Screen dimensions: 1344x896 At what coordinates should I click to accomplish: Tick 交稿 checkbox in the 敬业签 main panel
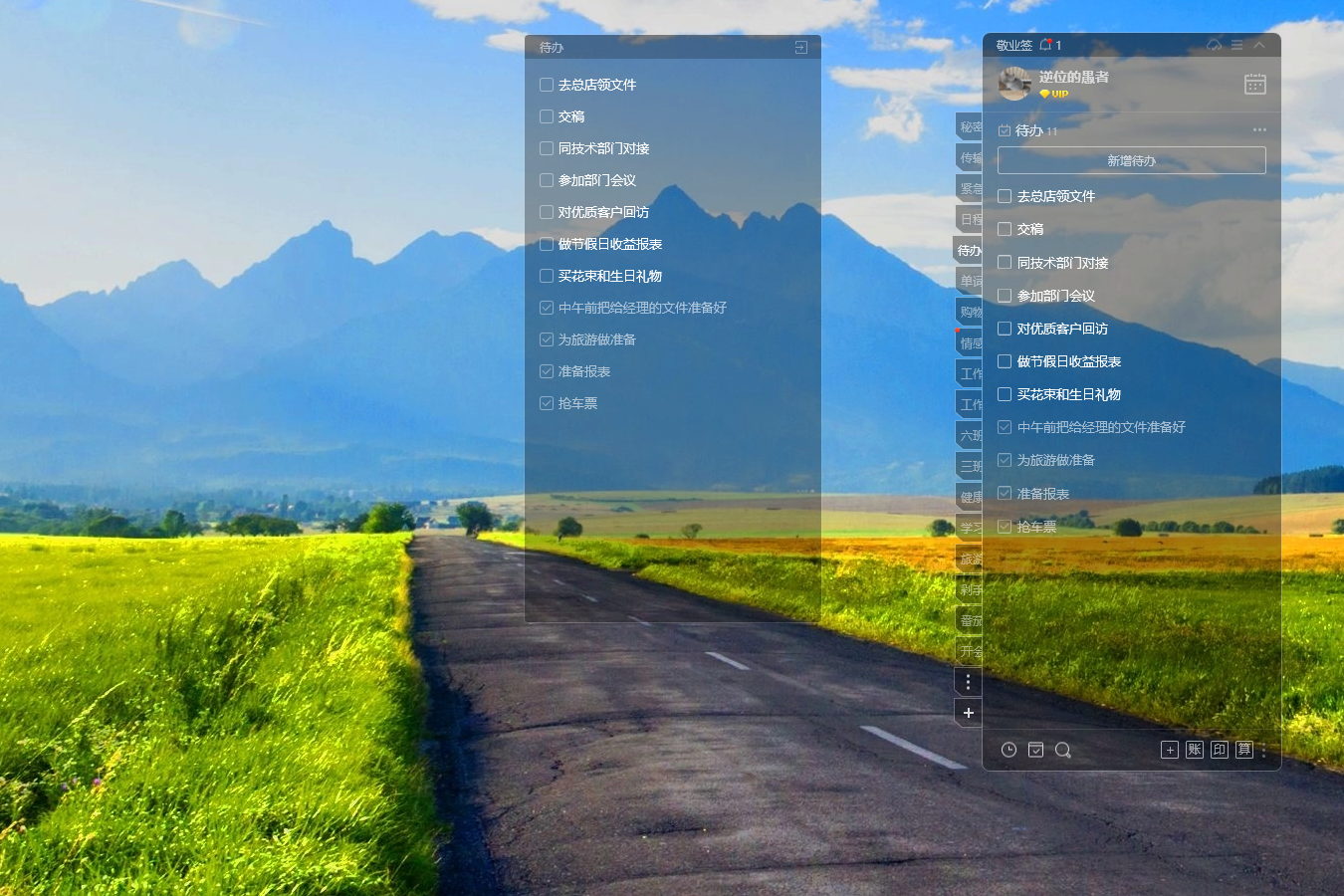[1005, 229]
